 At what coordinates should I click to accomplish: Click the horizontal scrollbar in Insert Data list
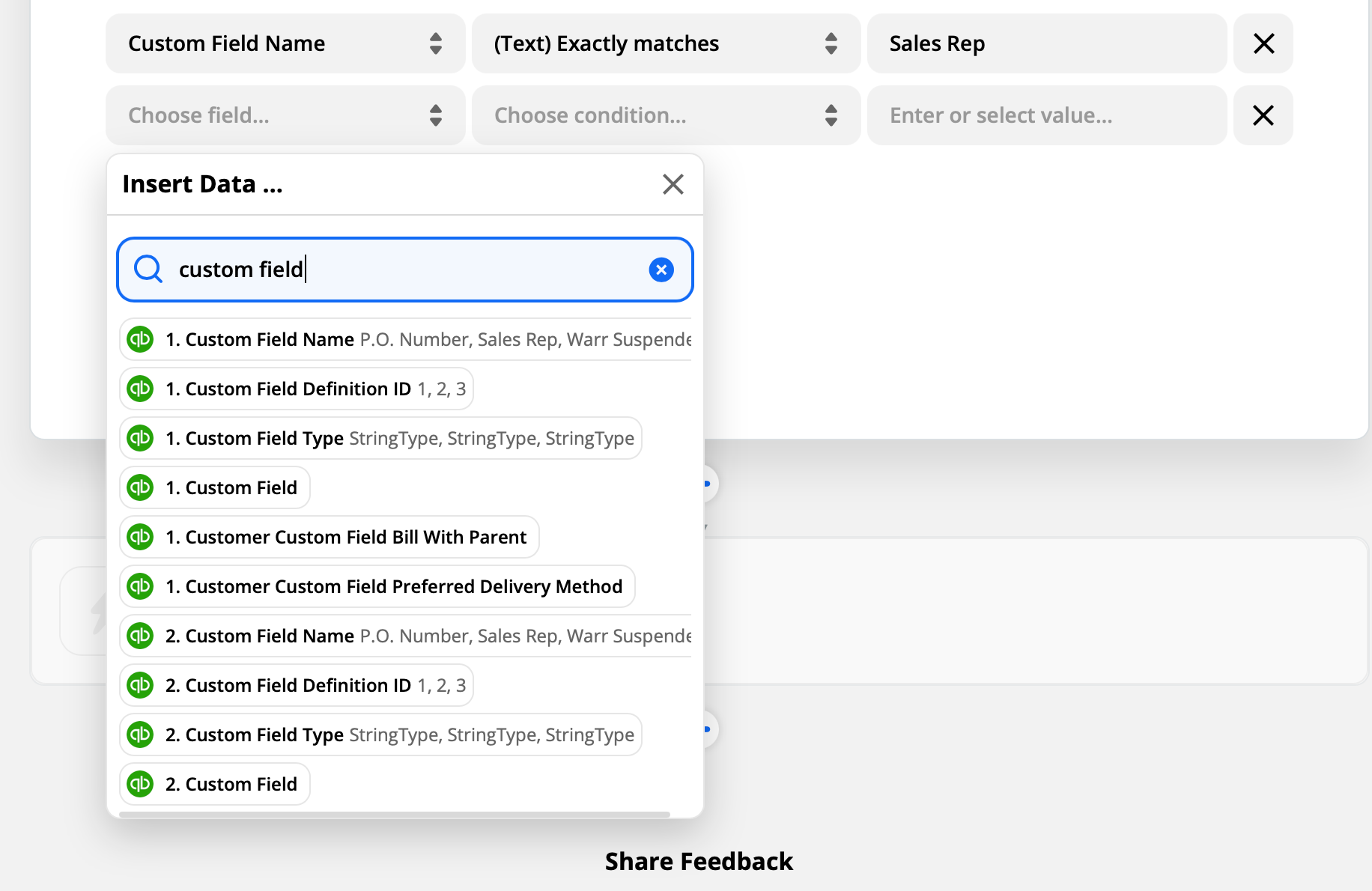coord(395,814)
